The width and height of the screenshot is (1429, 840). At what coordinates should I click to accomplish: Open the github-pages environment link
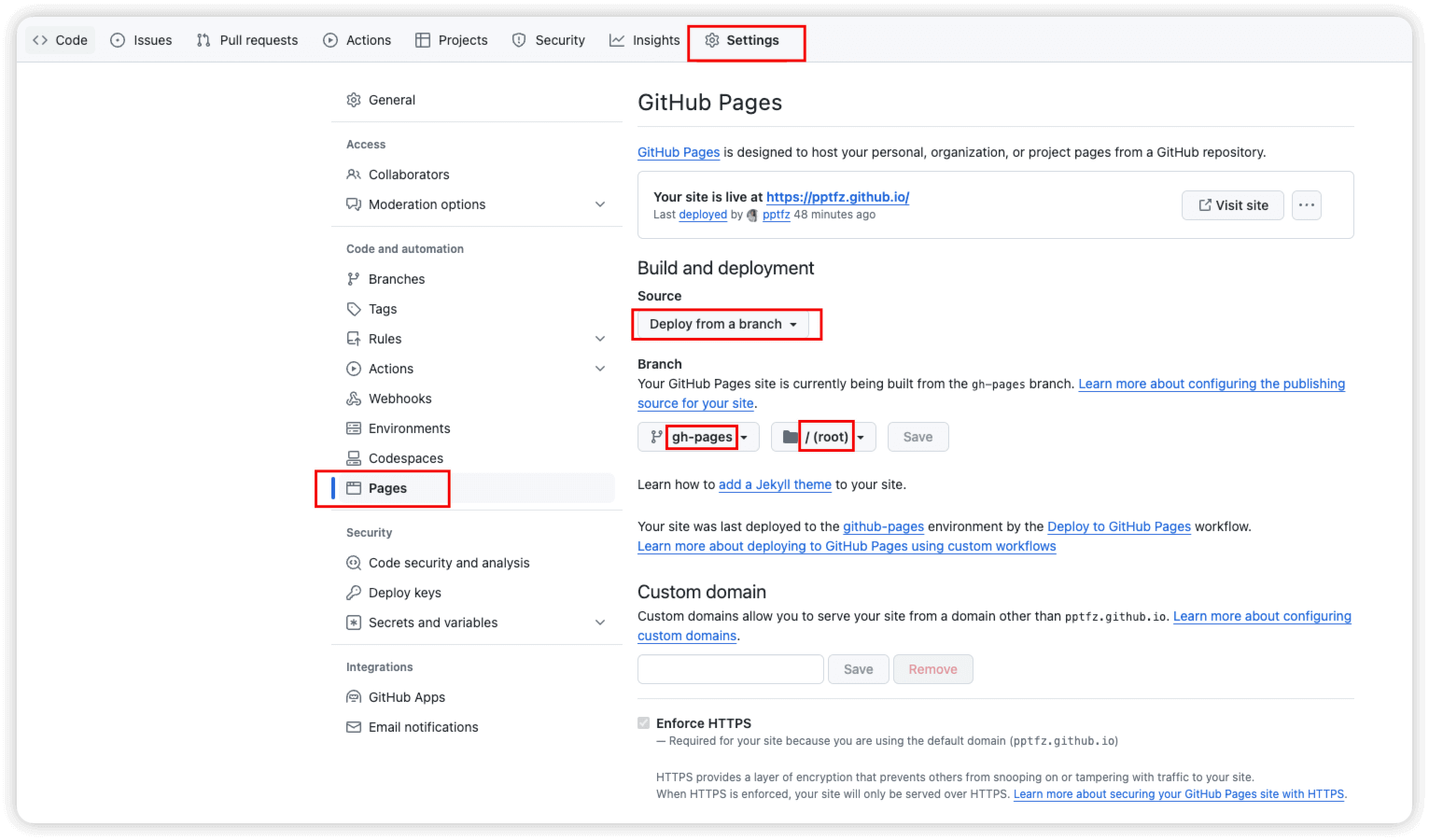883,526
